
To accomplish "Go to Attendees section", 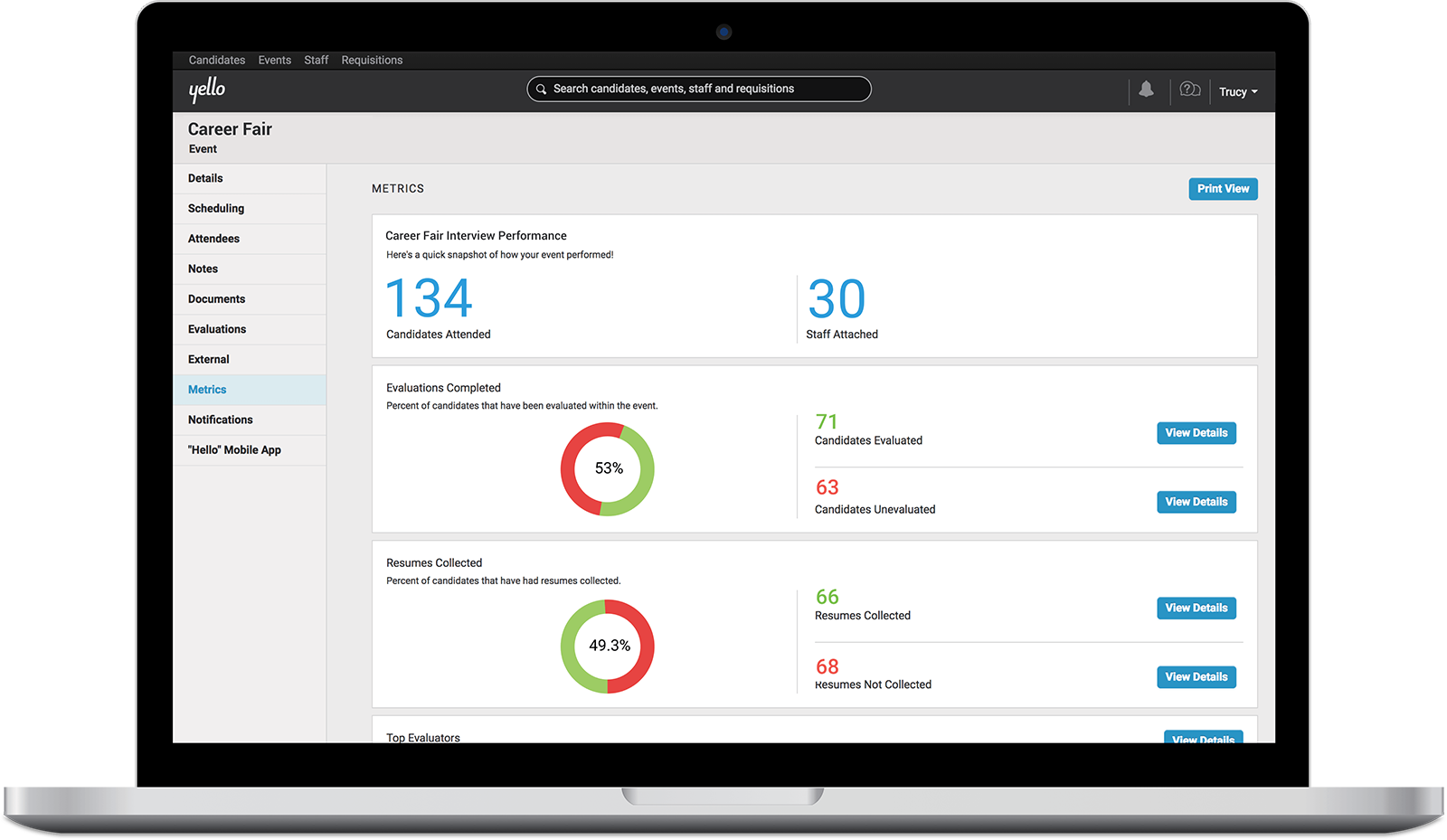I will pos(250,239).
